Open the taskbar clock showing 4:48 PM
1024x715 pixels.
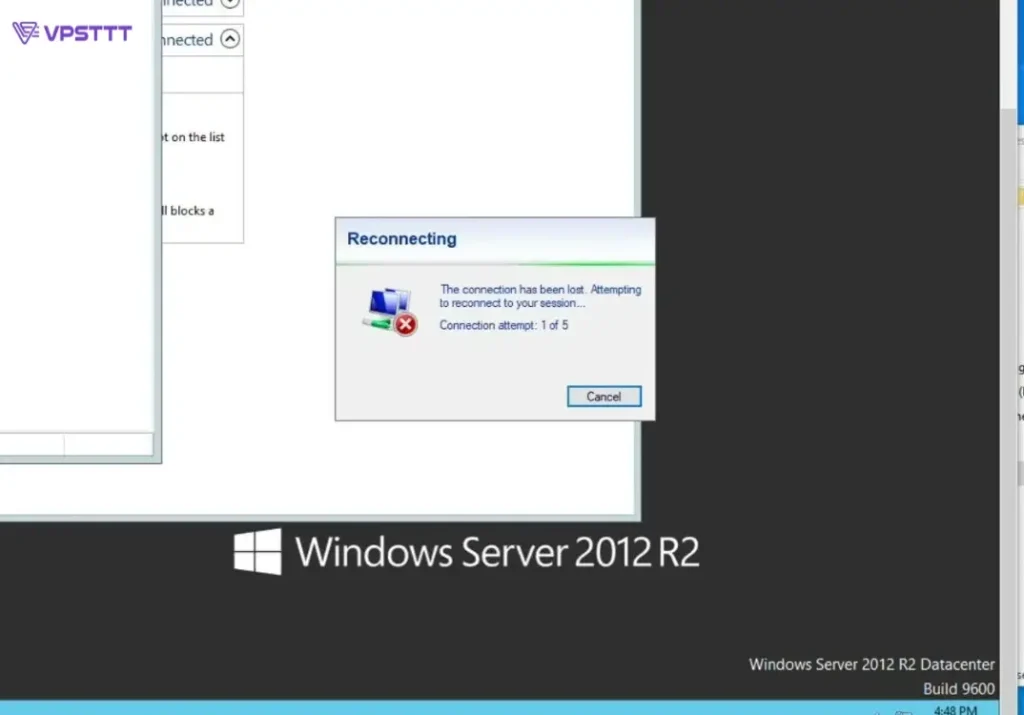(955, 710)
